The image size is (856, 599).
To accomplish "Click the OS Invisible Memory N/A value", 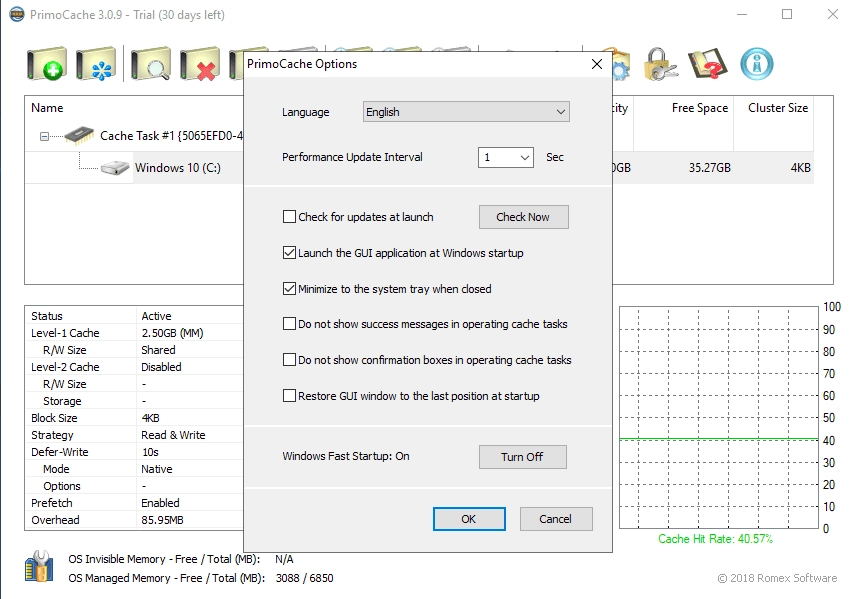I will pyautogui.click(x=284, y=559).
